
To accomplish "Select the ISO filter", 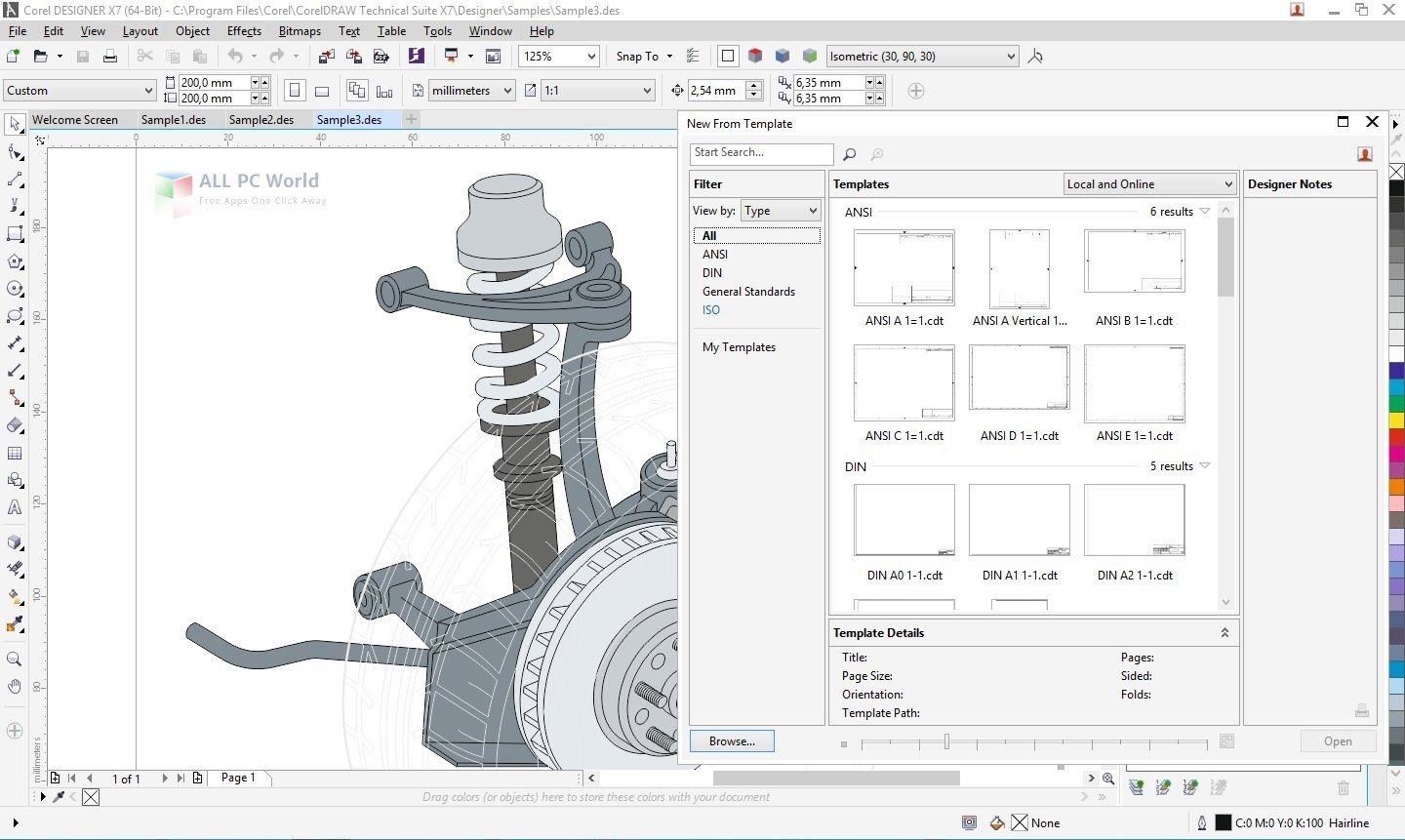I will point(711,310).
